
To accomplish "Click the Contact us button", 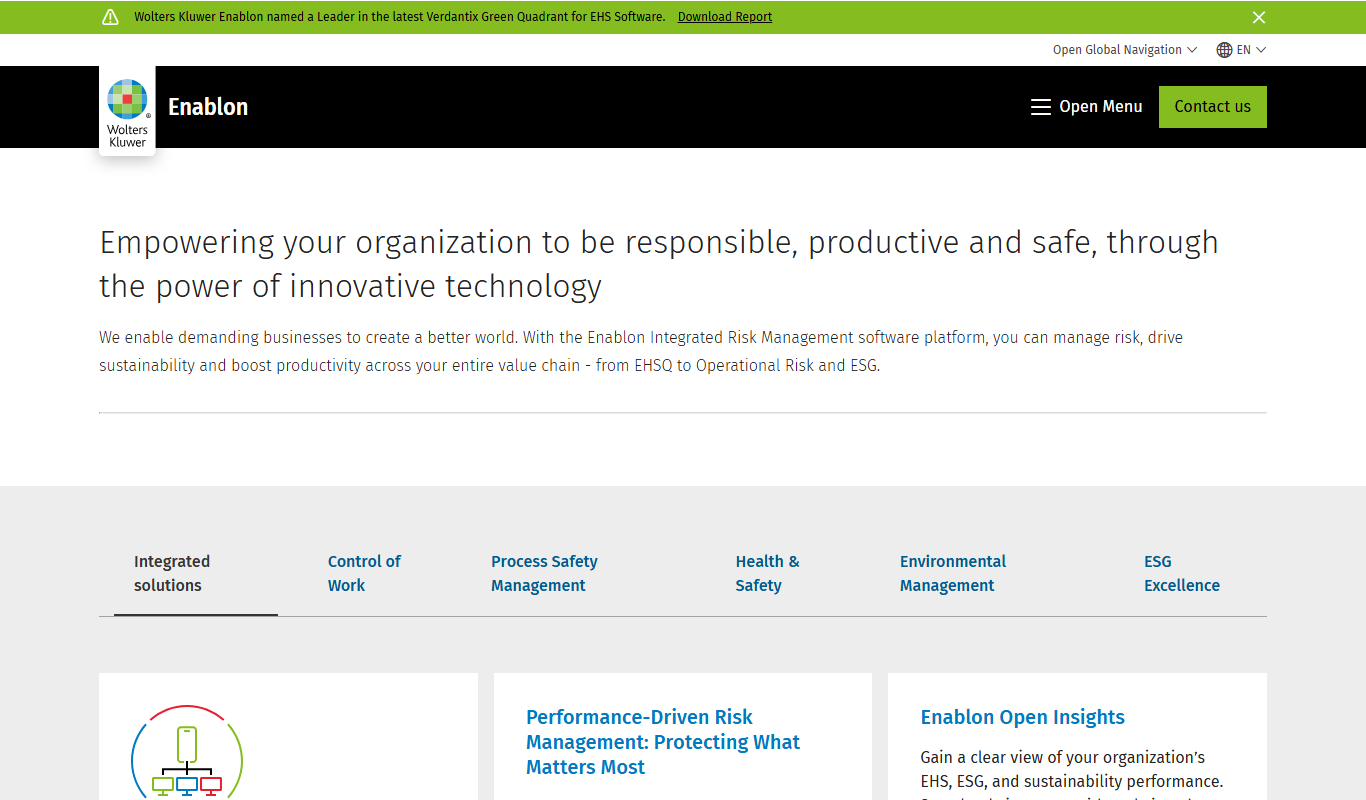I will 1213,107.
